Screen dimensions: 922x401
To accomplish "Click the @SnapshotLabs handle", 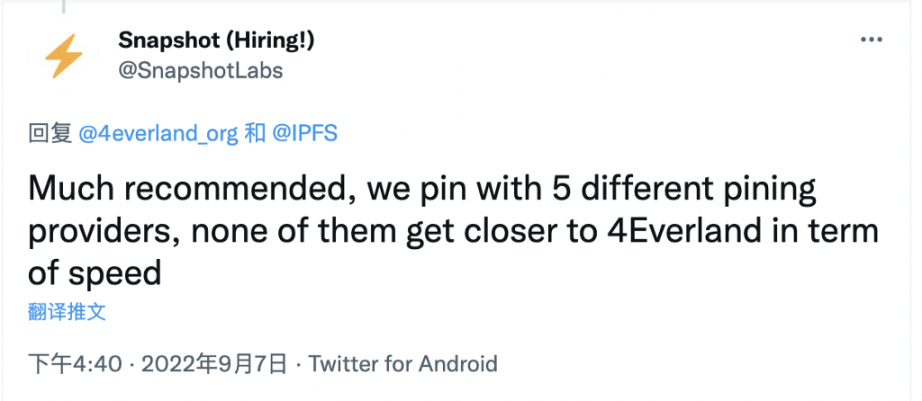I will click(x=200, y=70).
